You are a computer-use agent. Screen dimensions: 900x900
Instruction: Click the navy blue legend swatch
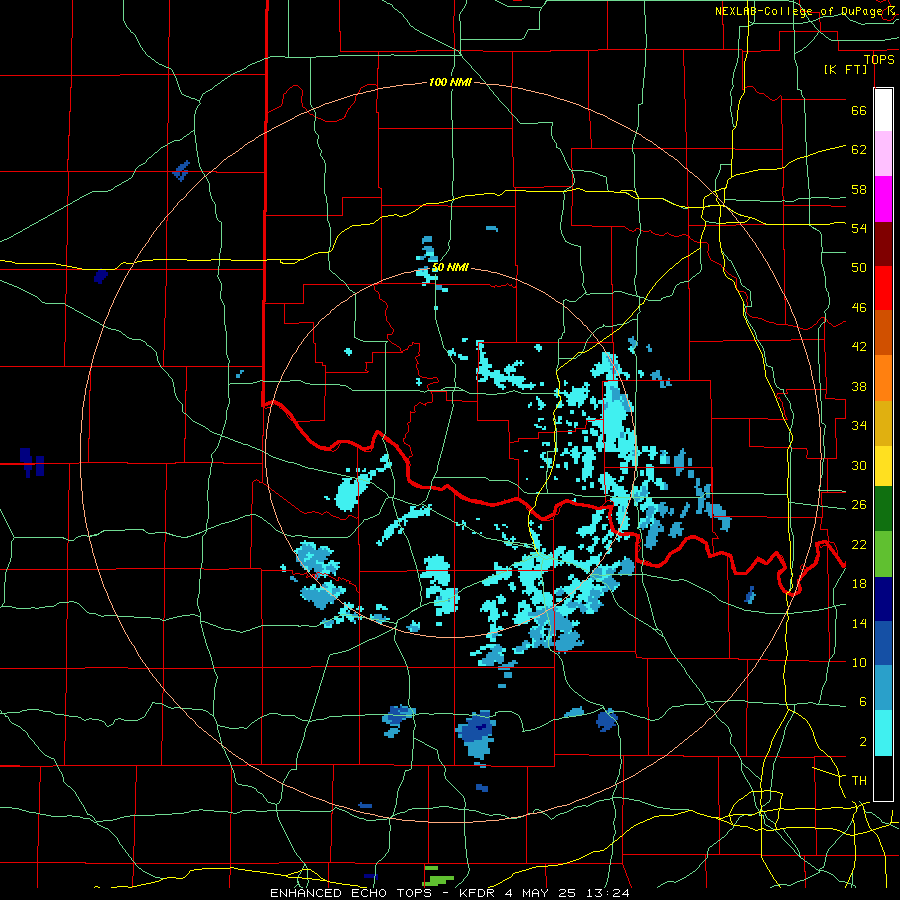(x=883, y=599)
